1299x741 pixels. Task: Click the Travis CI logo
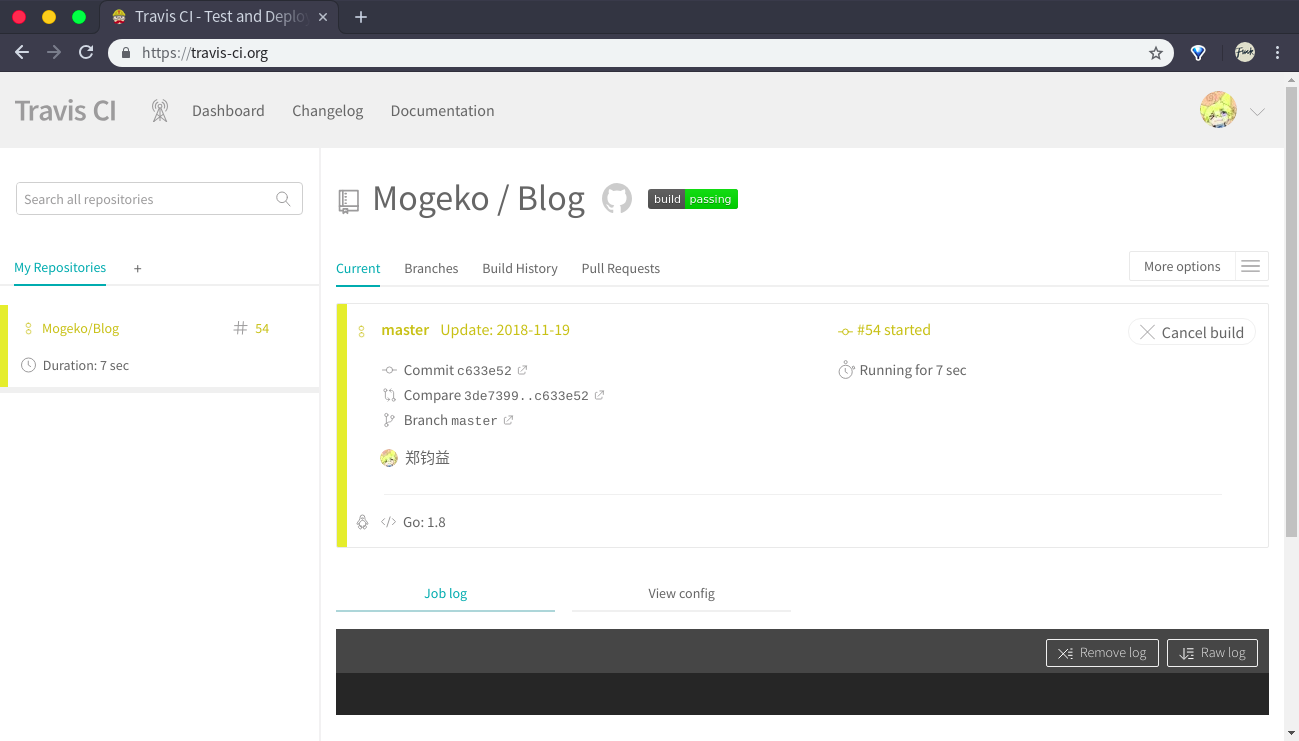(x=66, y=110)
